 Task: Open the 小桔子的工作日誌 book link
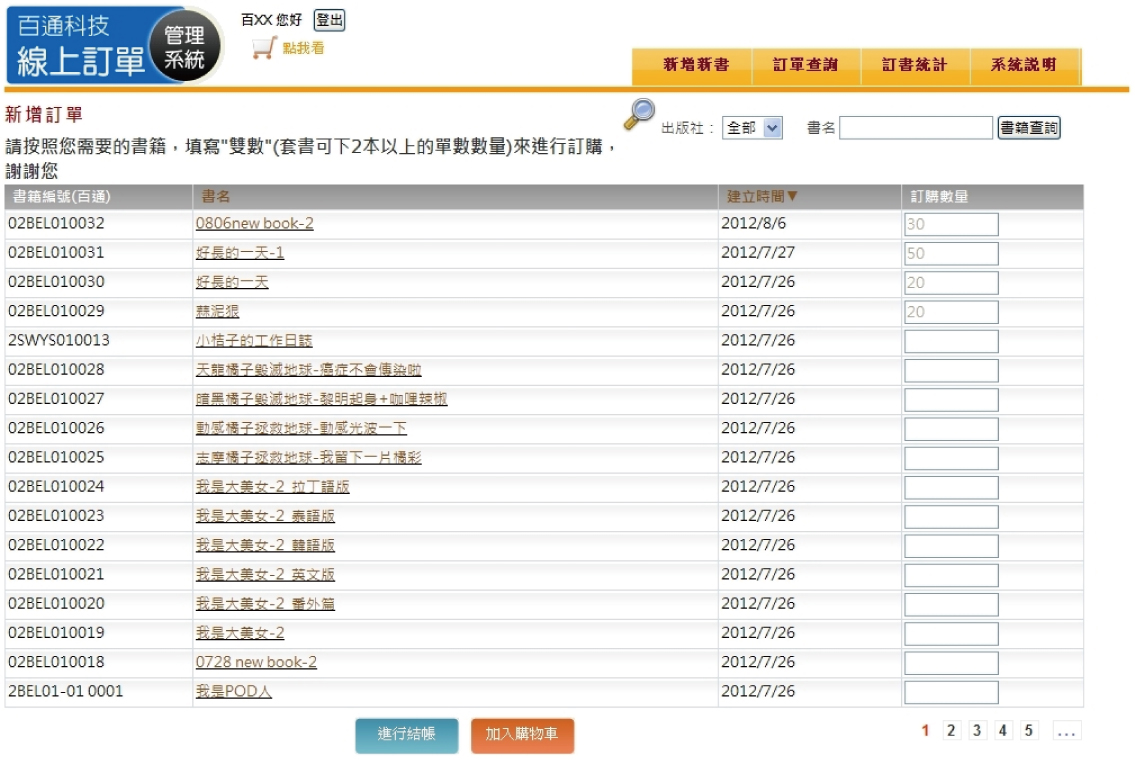coord(255,341)
